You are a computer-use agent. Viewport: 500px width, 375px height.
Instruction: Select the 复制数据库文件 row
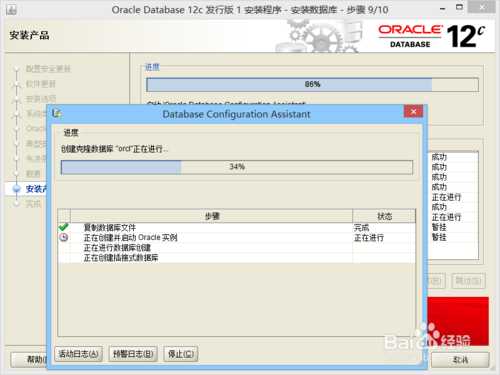click(x=237, y=228)
